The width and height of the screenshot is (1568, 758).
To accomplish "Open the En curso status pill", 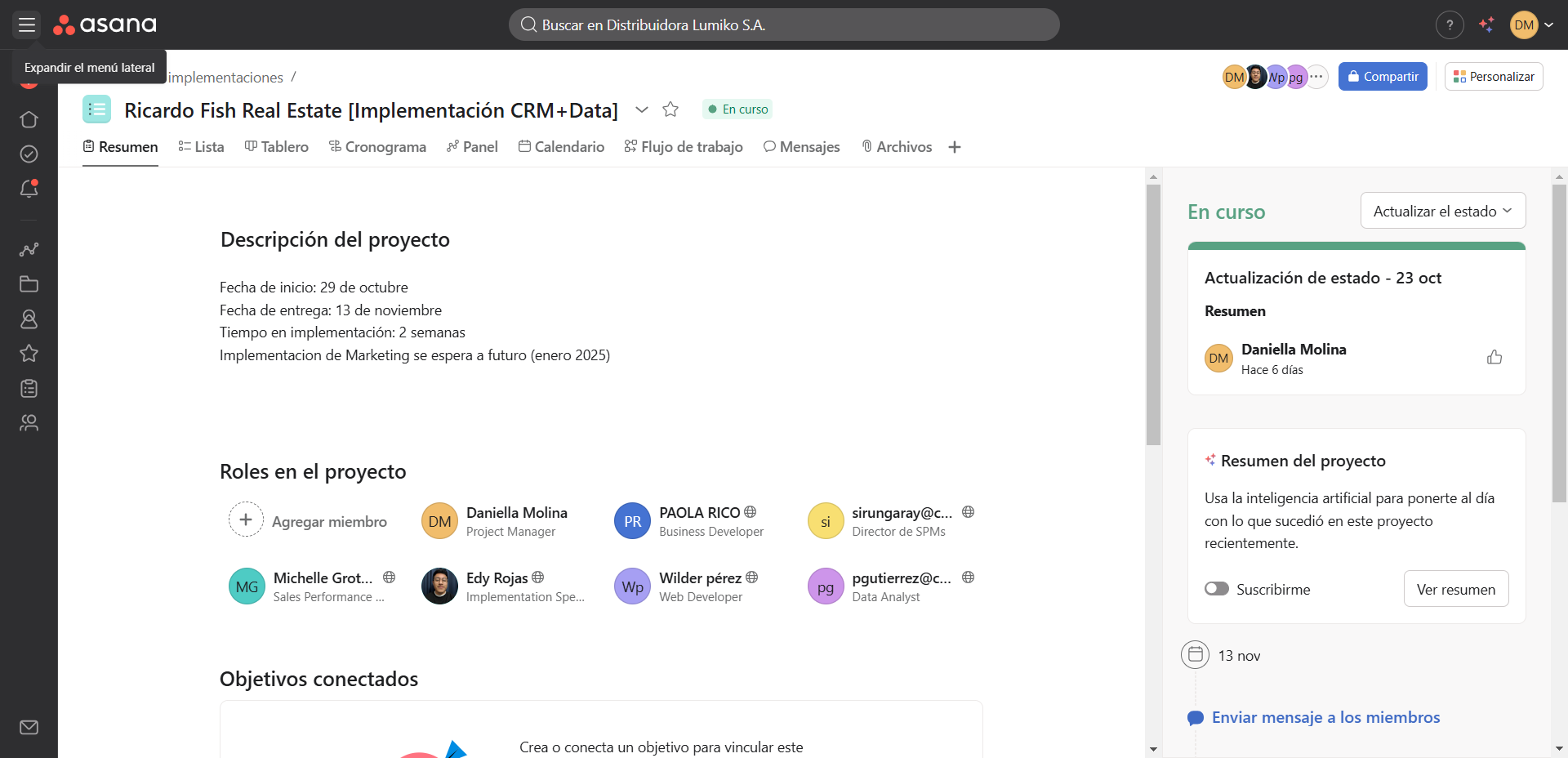I will point(737,109).
